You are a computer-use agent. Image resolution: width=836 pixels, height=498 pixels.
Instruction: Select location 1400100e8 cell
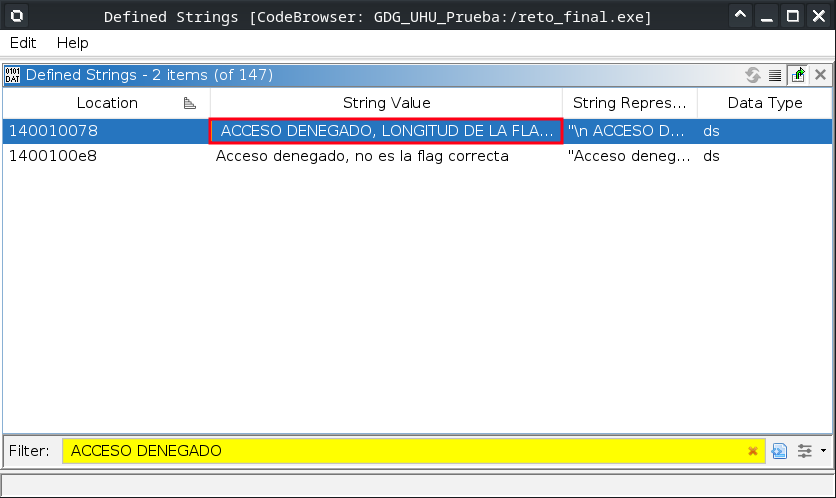[106, 156]
